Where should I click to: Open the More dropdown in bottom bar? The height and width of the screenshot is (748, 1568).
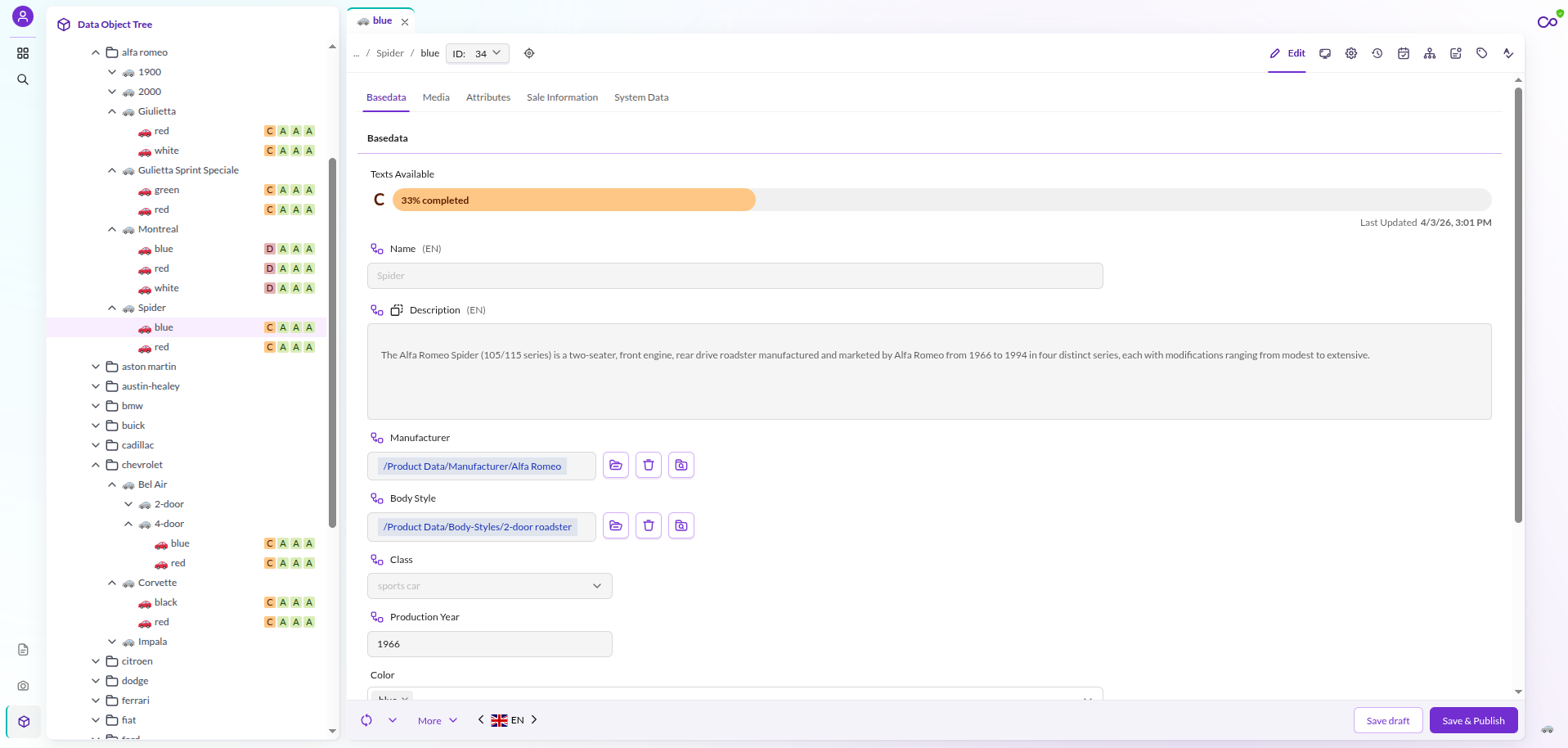[x=438, y=721]
